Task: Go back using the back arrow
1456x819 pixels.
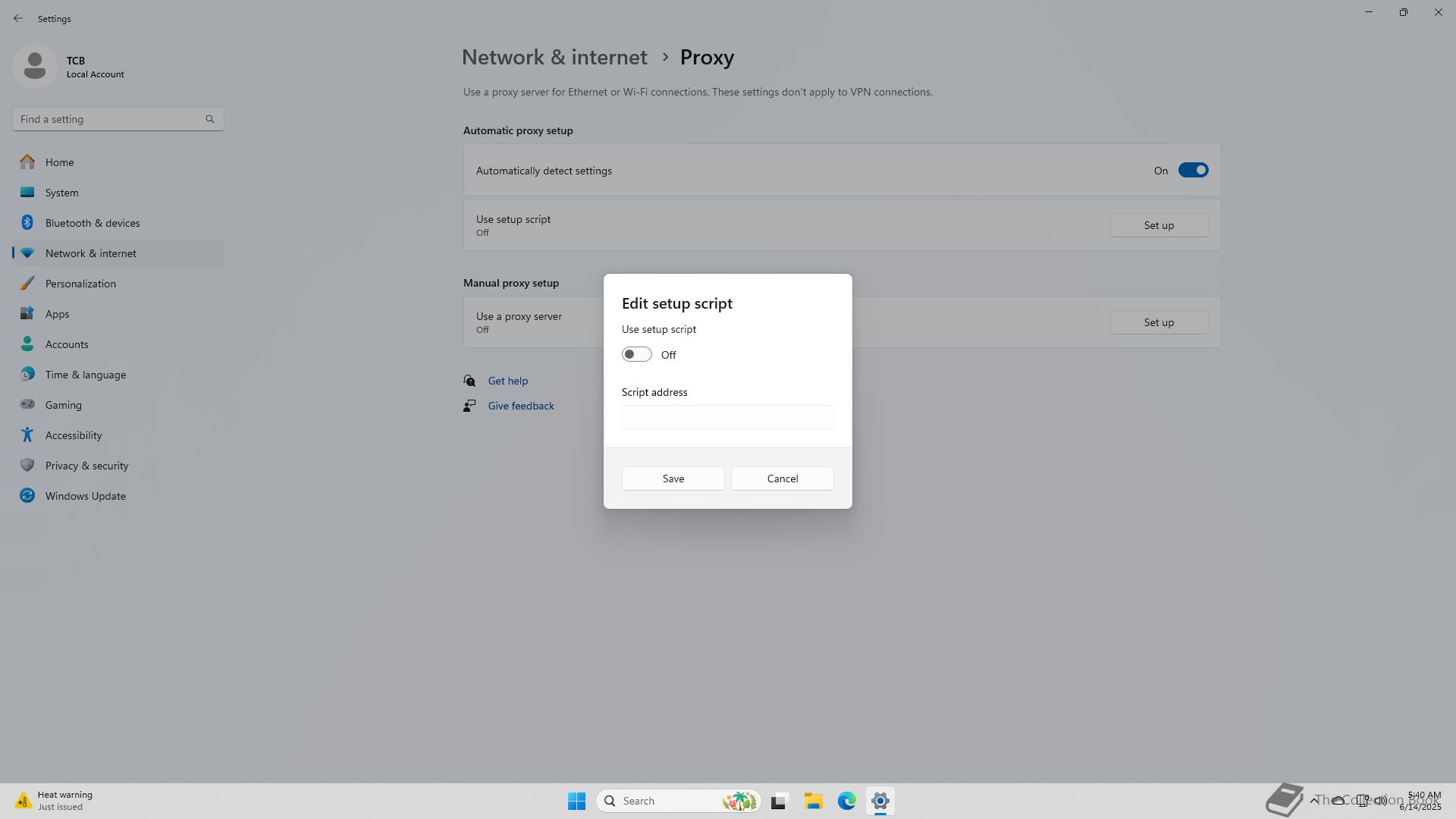Action: (18, 18)
